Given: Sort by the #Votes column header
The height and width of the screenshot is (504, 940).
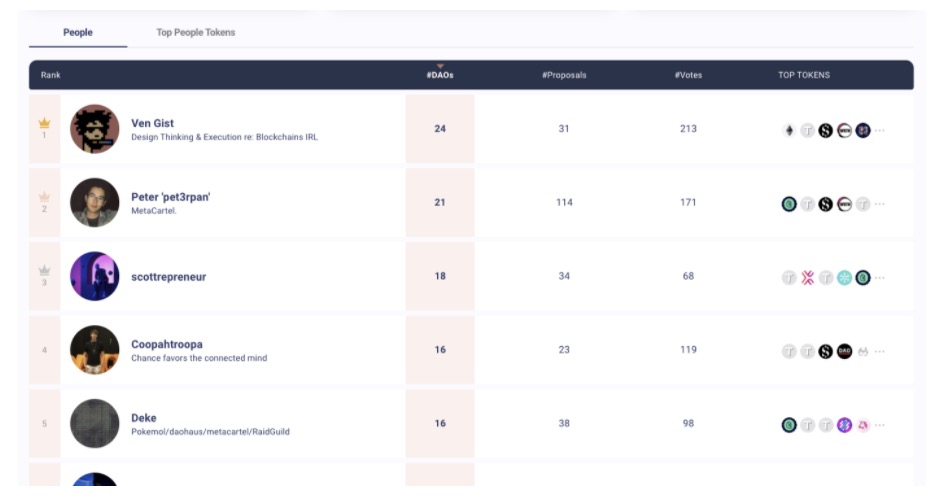Looking at the screenshot, I should coord(688,75).
